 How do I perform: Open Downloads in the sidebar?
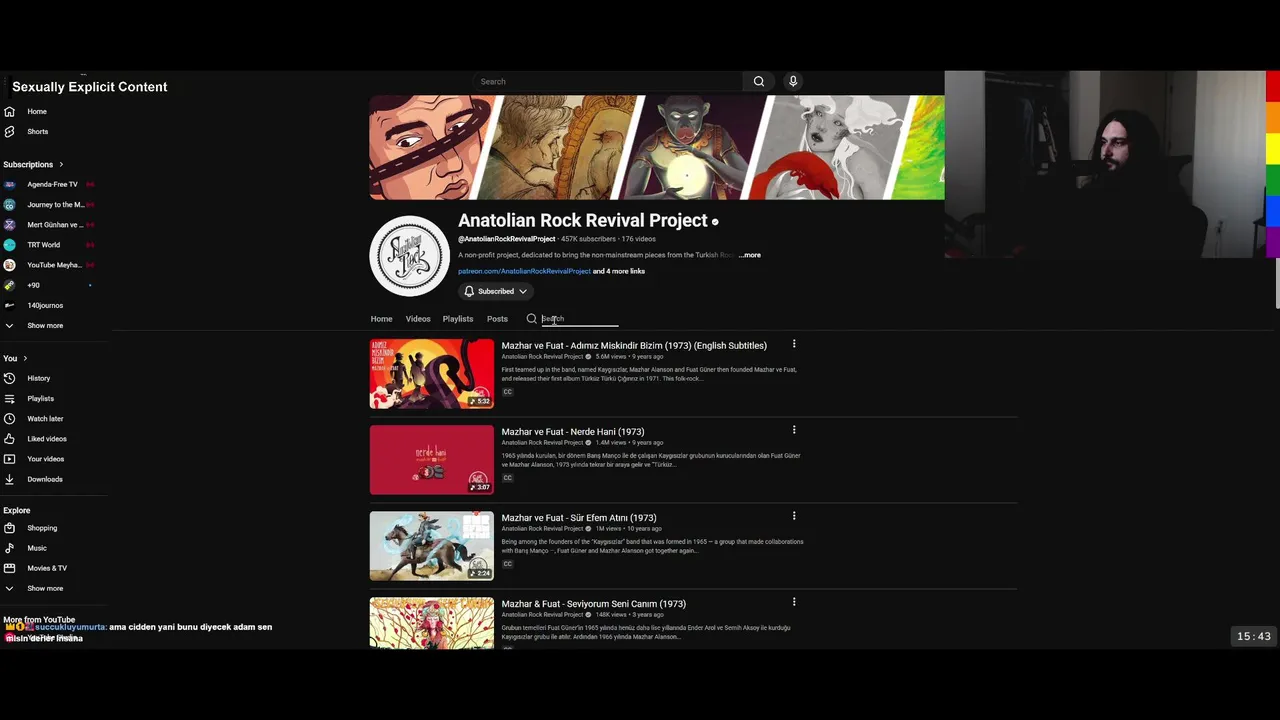tap(44, 479)
